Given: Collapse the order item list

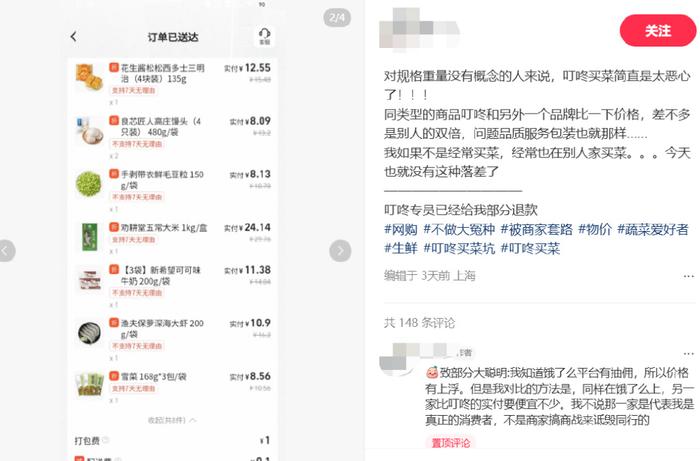Looking at the screenshot, I should pyautogui.click(x=173, y=420).
